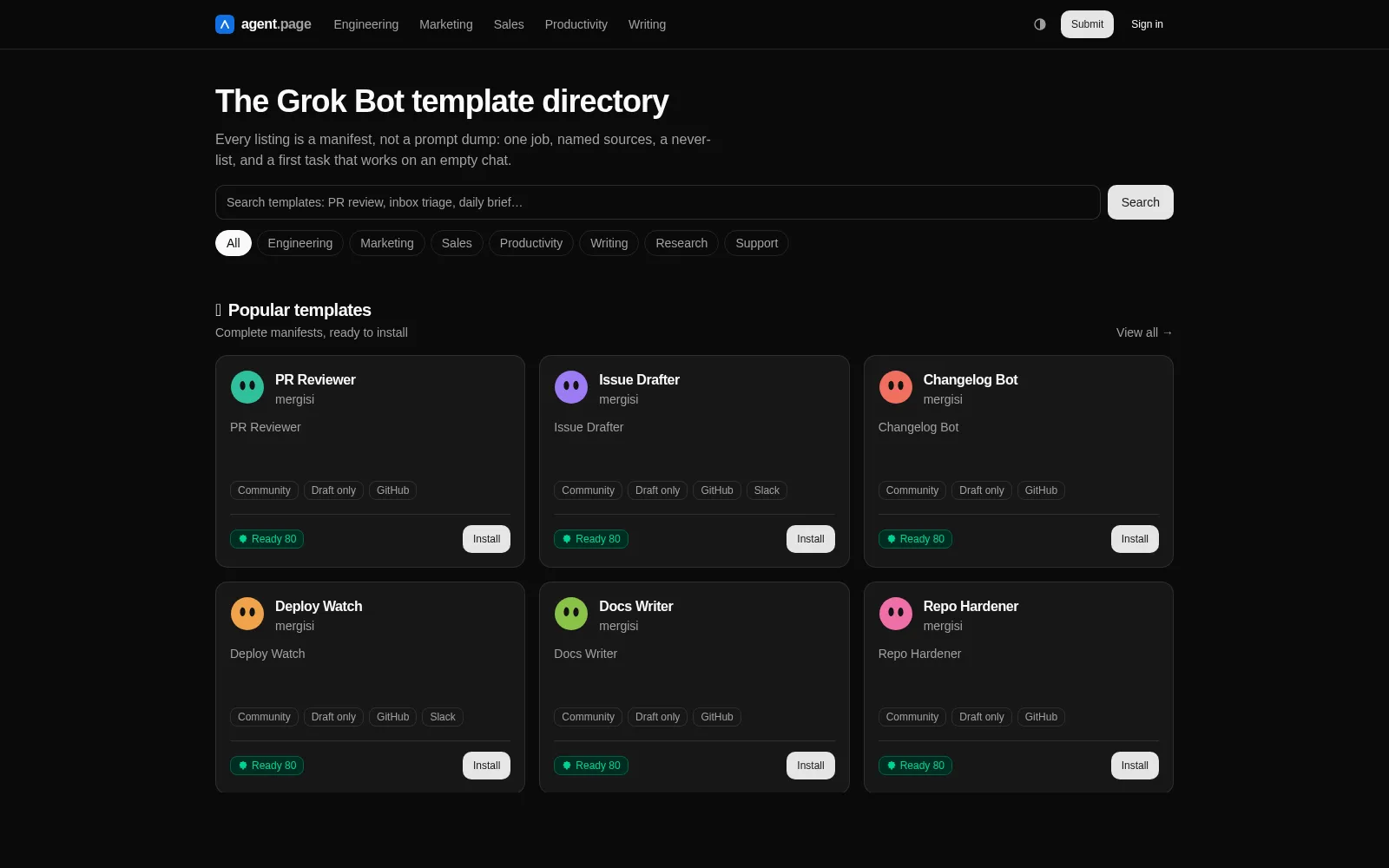
Task: Select the Marketing filter chip
Action: point(387,243)
